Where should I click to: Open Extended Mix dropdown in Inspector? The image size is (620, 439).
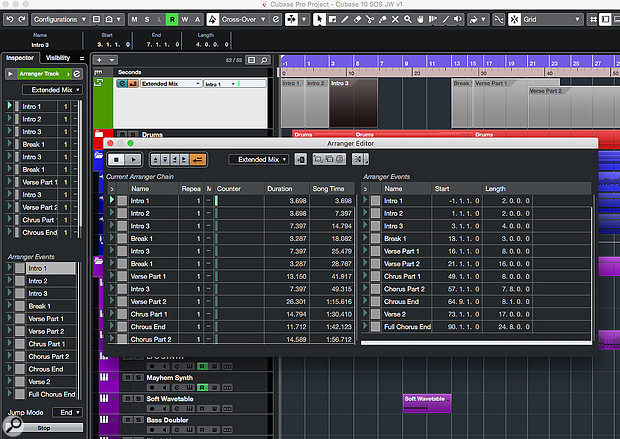pos(52,90)
